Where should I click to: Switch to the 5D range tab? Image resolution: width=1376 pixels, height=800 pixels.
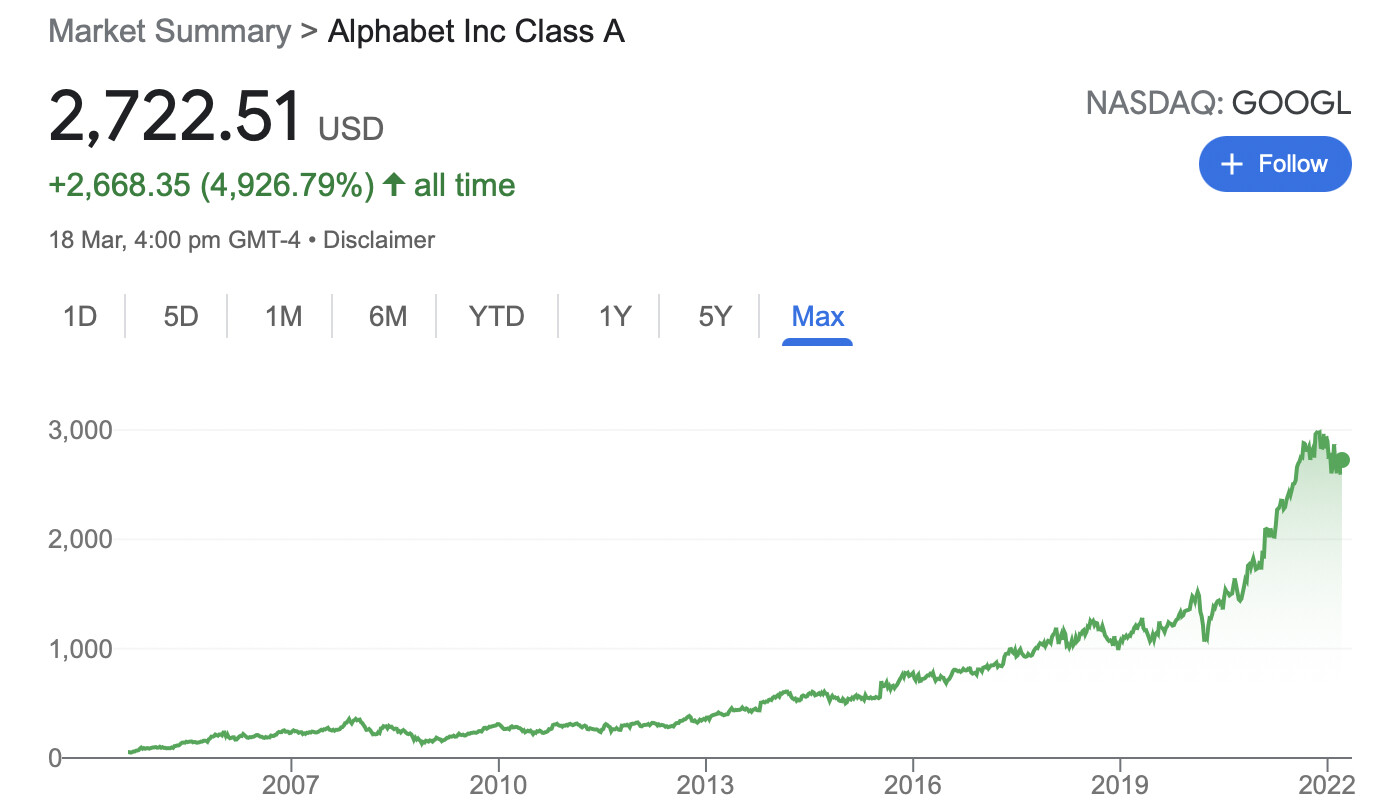[x=181, y=317]
